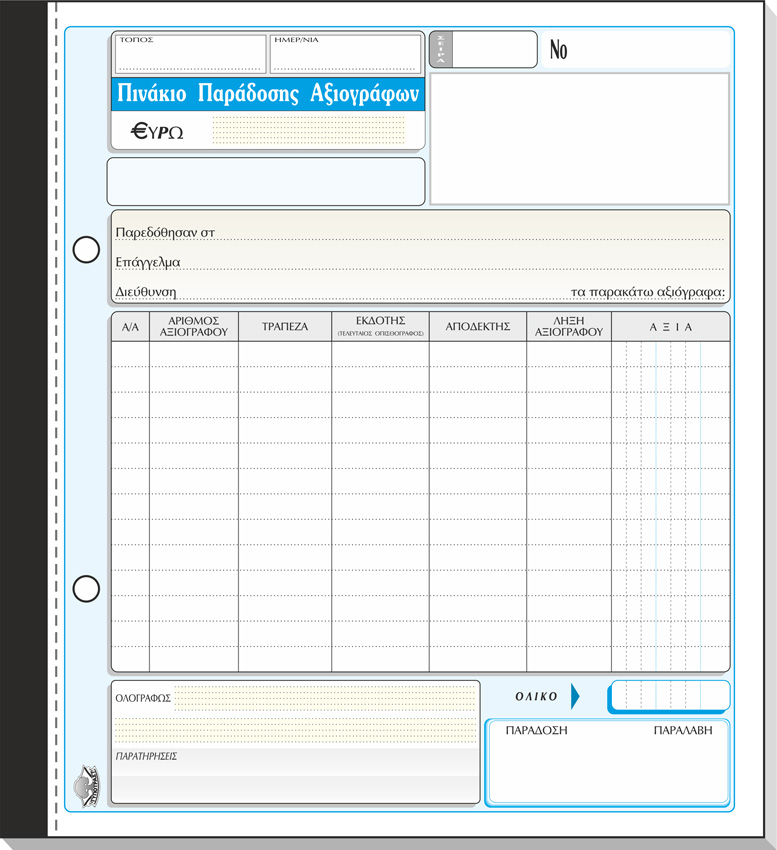777x850 pixels.
Task: Click the ΠΑΡΑΛΑΒΗ signature label
Action: 683,731
